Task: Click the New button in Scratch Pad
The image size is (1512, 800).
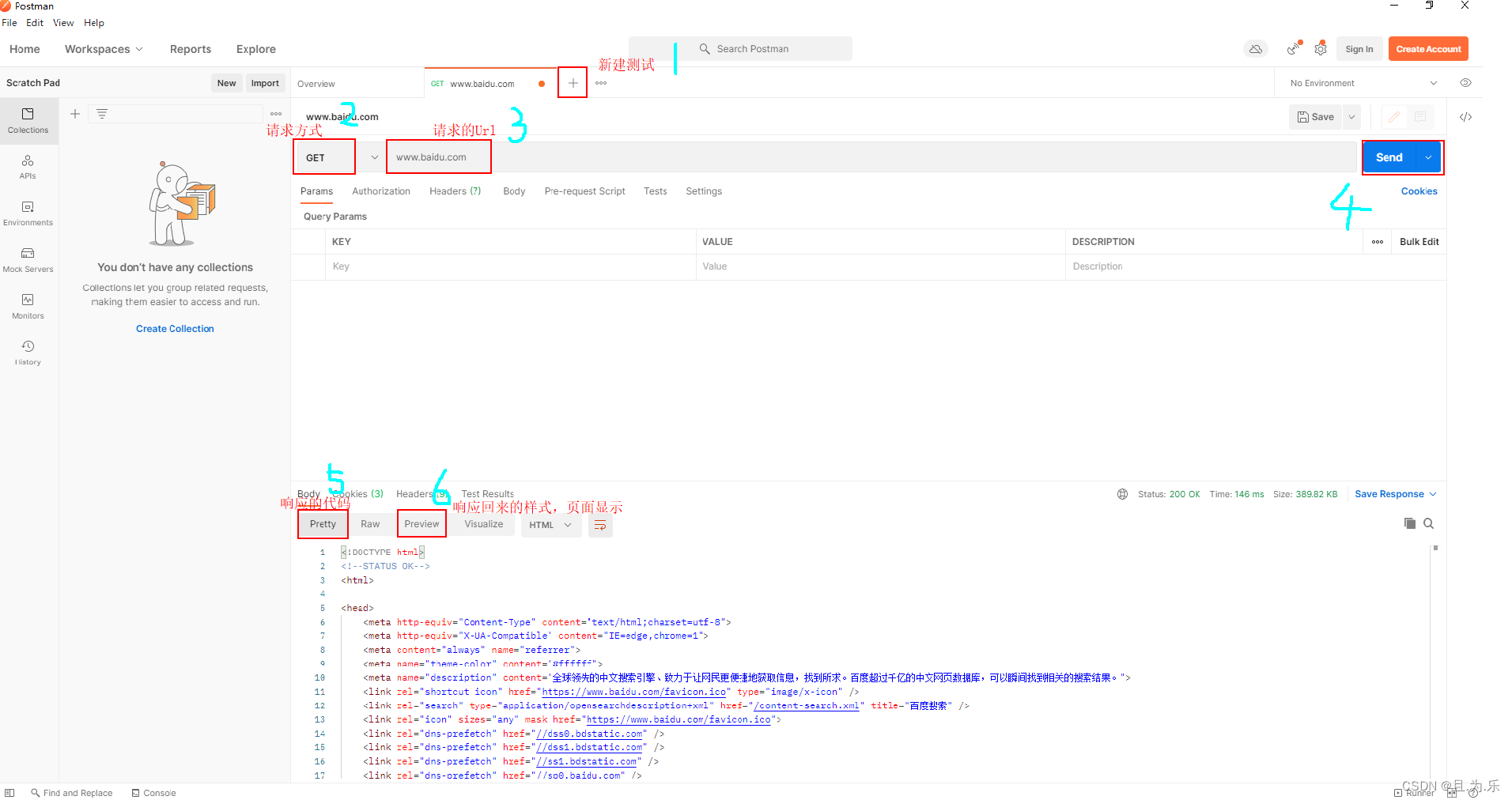Action: (x=226, y=83)
